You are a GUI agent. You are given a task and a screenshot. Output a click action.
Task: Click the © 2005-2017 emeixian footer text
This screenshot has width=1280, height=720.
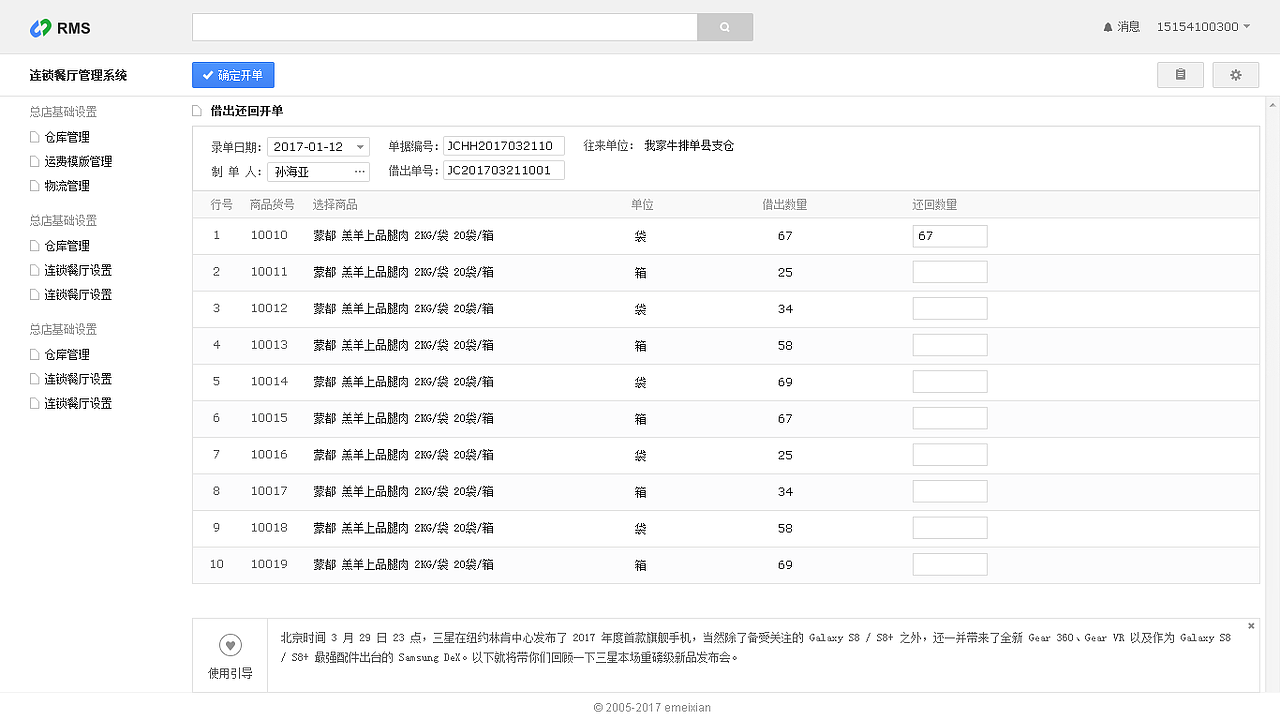[652, 707]
